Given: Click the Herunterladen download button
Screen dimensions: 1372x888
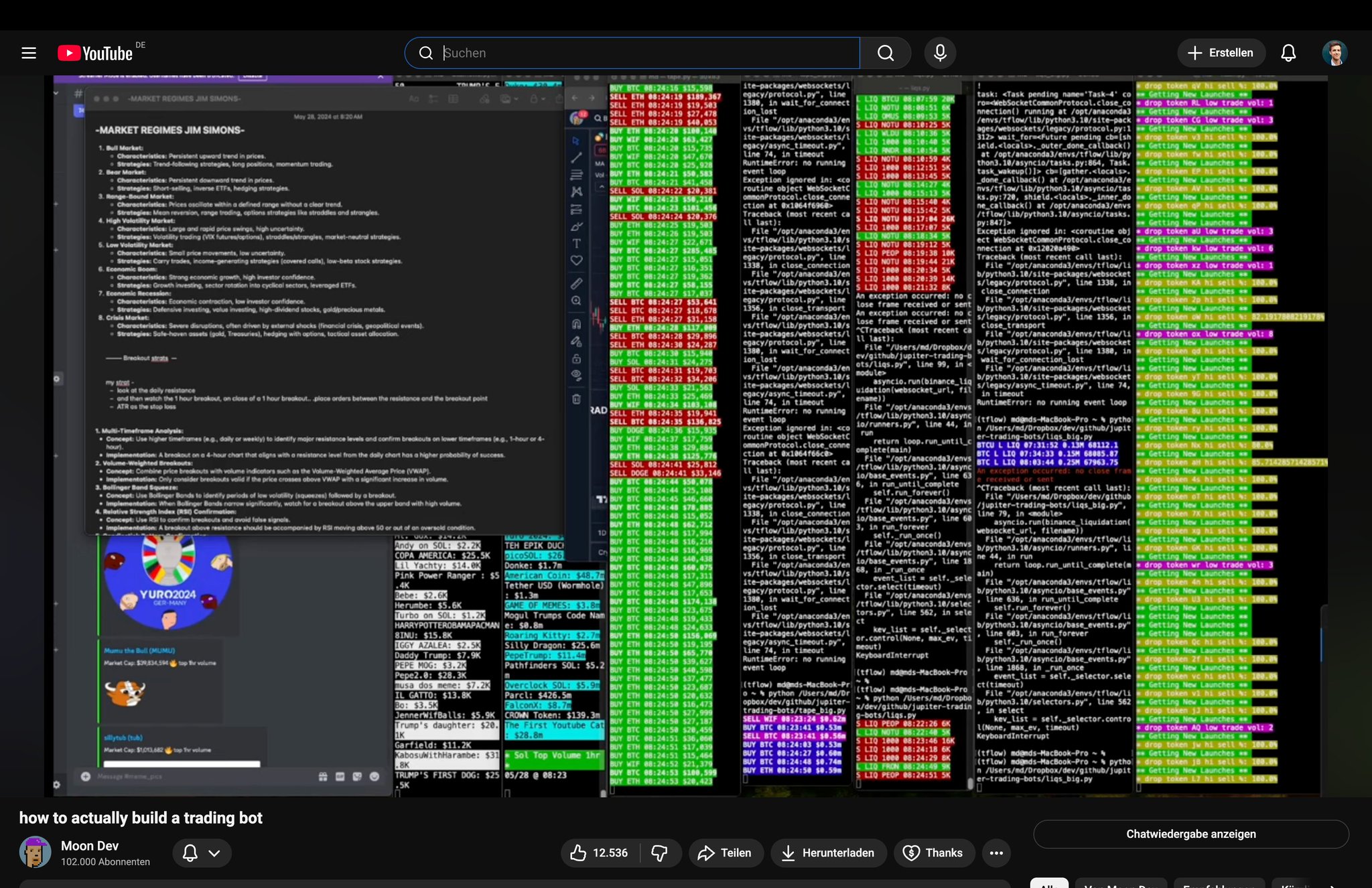Looking at the screenshot, I should (828, 853).
